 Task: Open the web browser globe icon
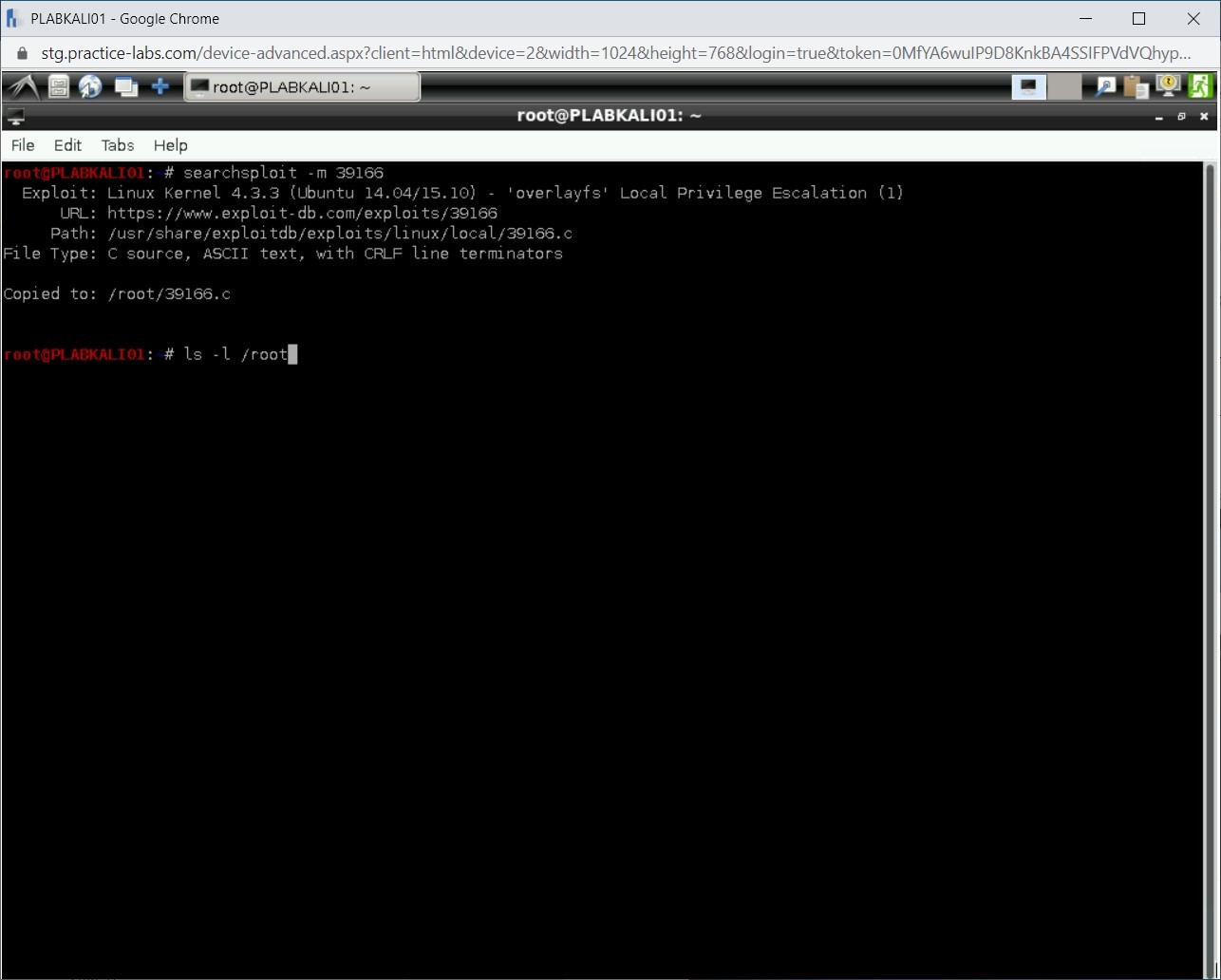point(90,87)
